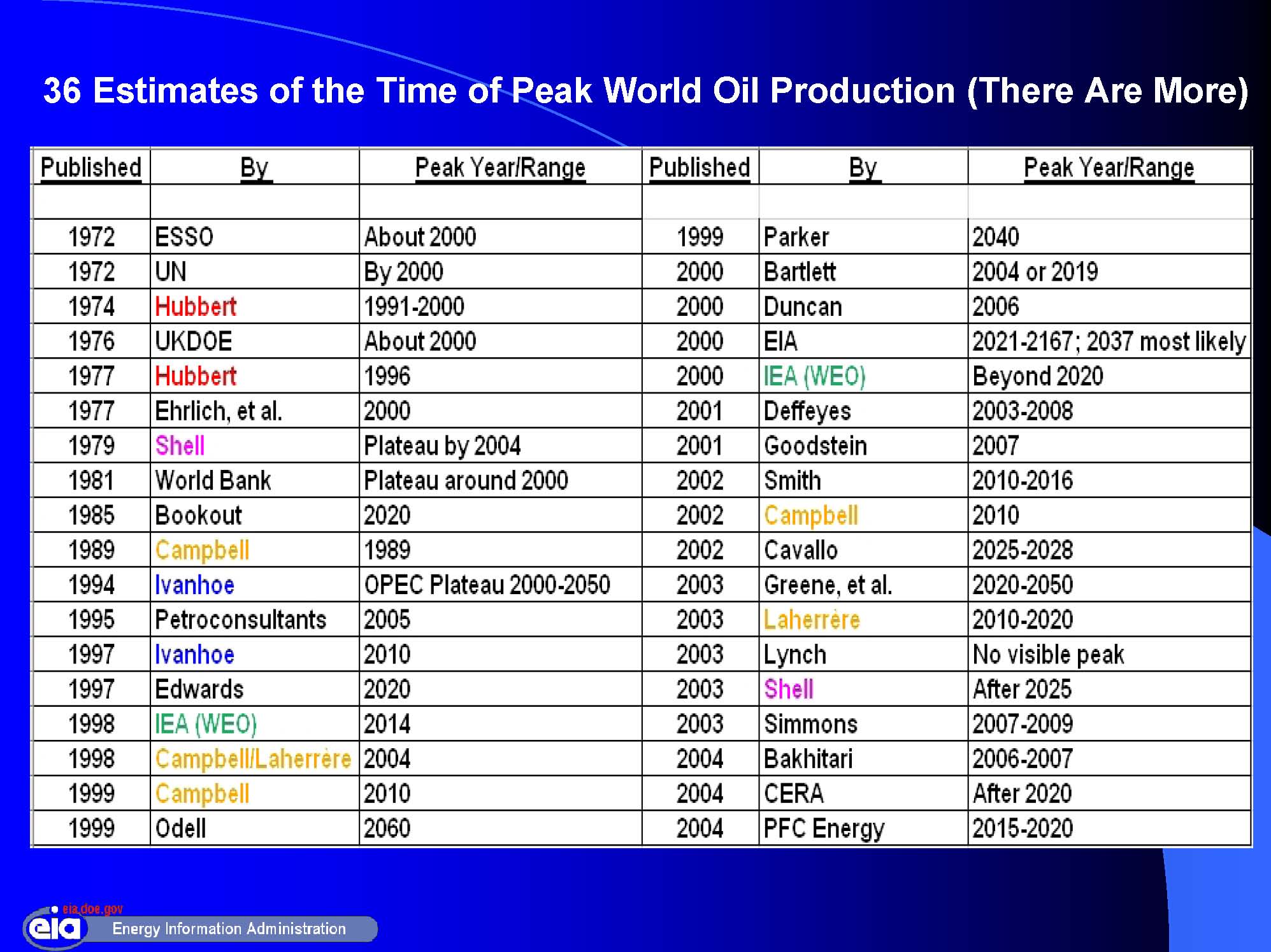Screen dimensions: 1271x952
Task: Select the EIA 2021-2167 estimate cell
Action: click(x=1109, y=341)
